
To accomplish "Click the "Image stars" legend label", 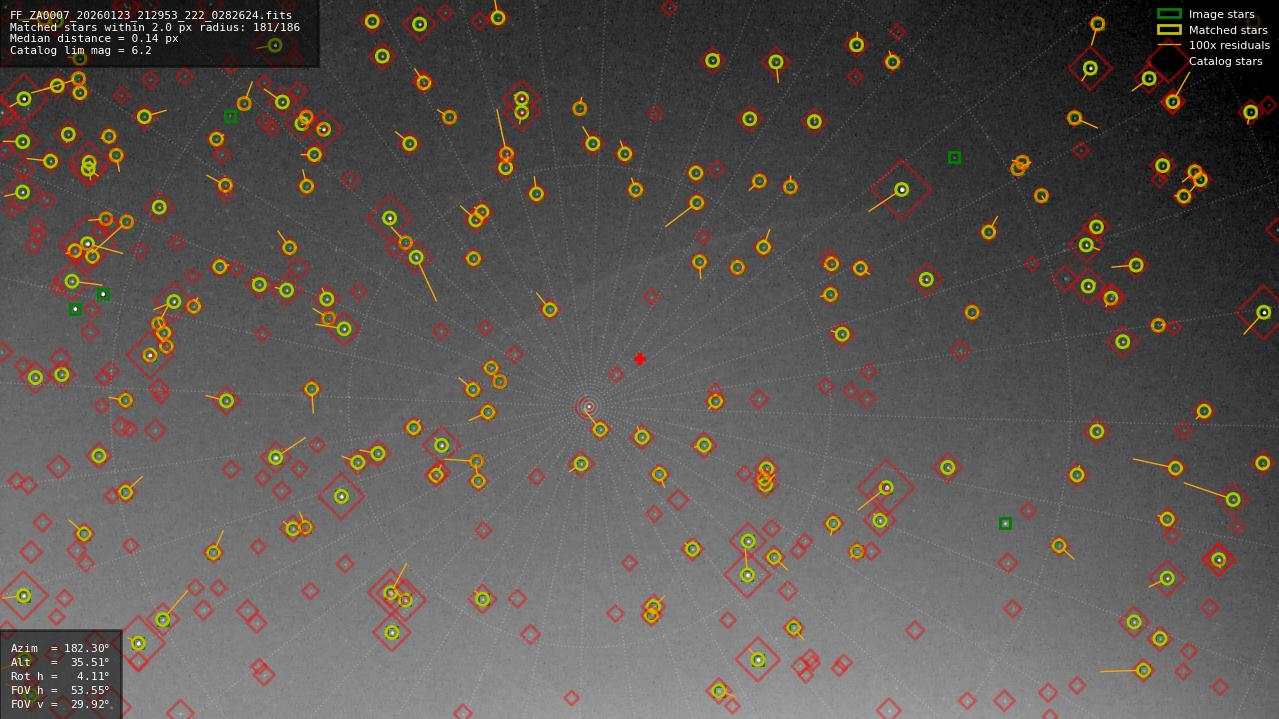I will tap(1221, 15).
